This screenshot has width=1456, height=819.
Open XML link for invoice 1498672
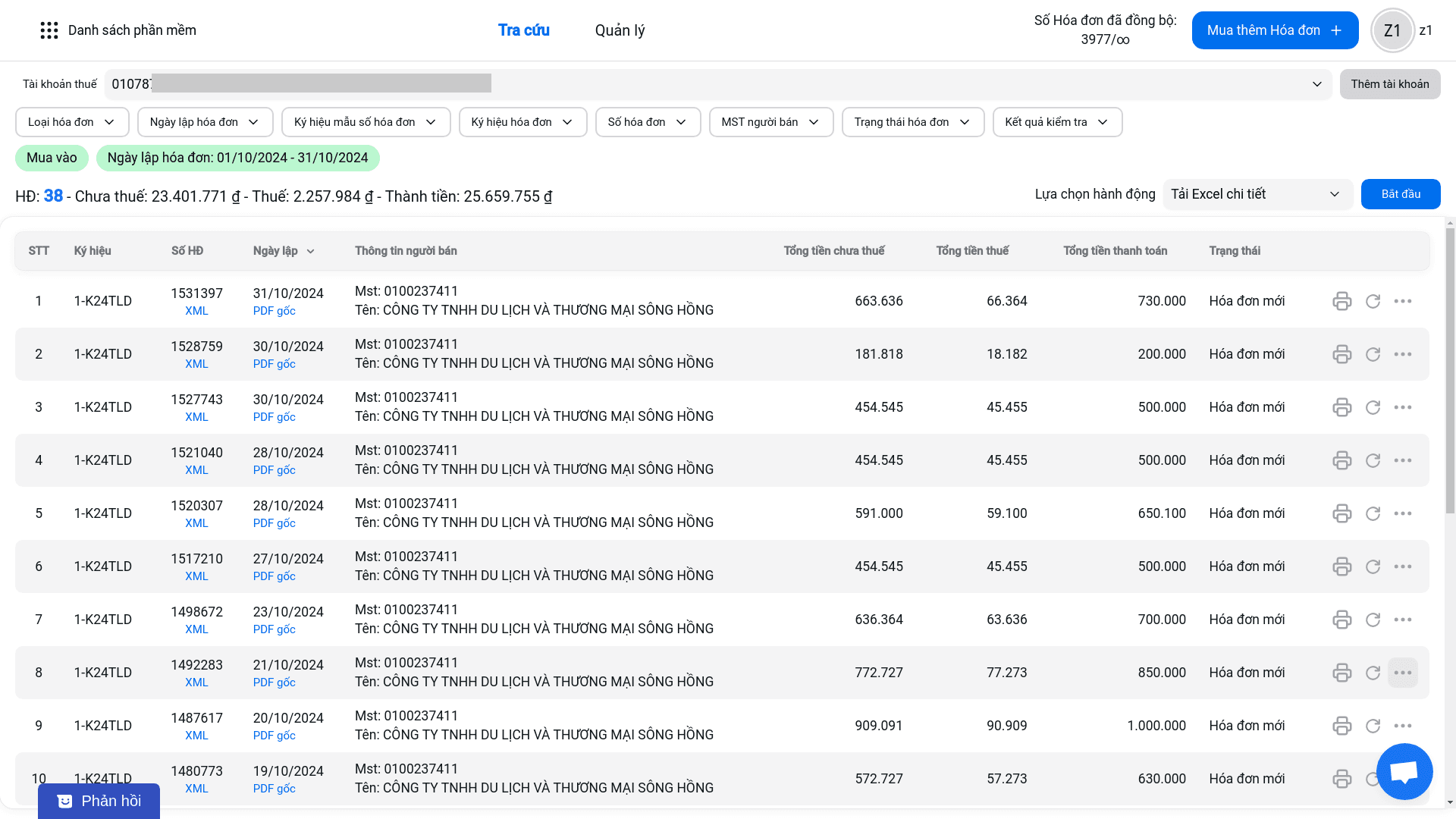click(196, 629)
